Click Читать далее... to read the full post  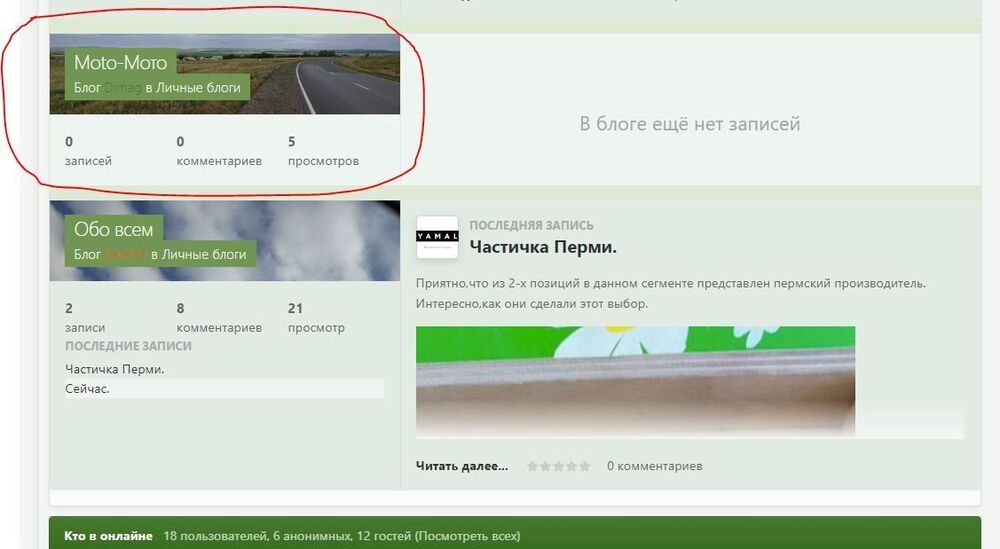click(x=462, y=466)
